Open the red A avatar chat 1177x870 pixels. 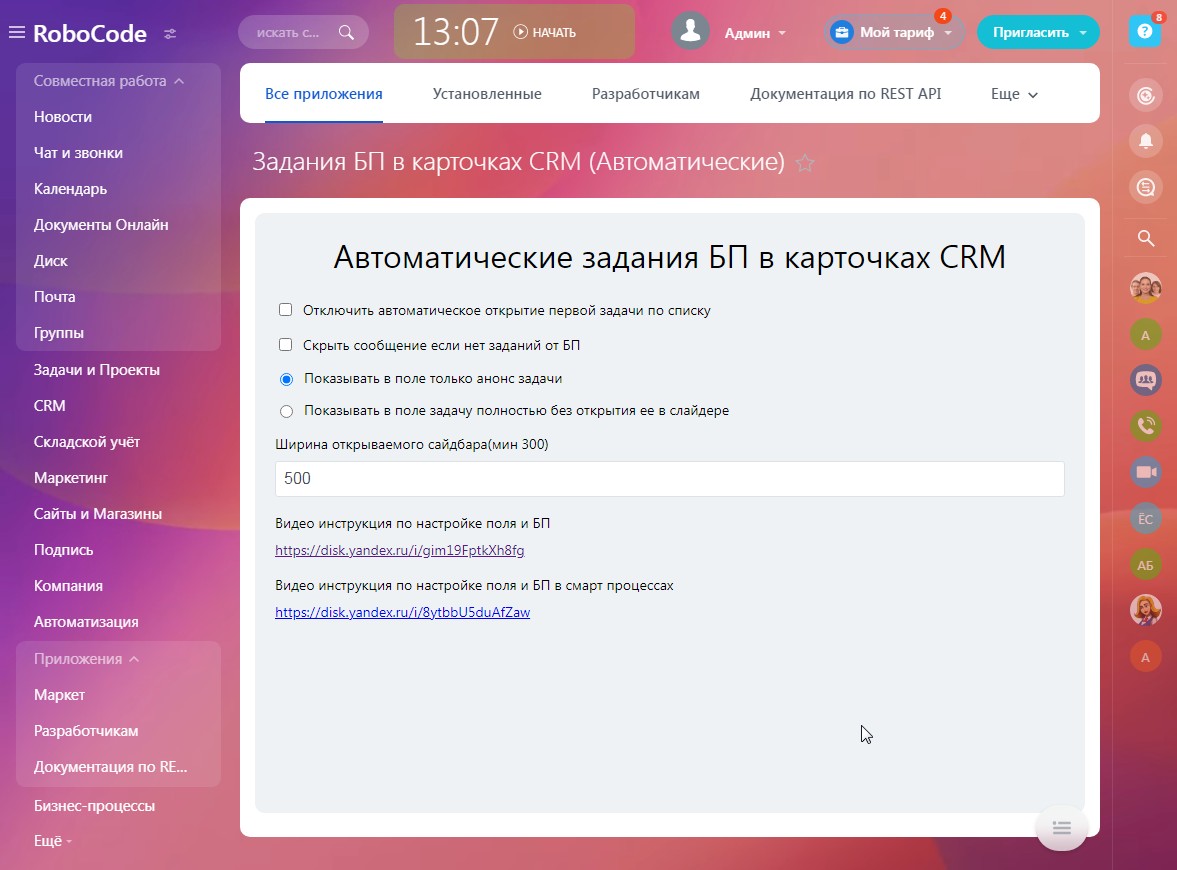[x=1145, y=658]
